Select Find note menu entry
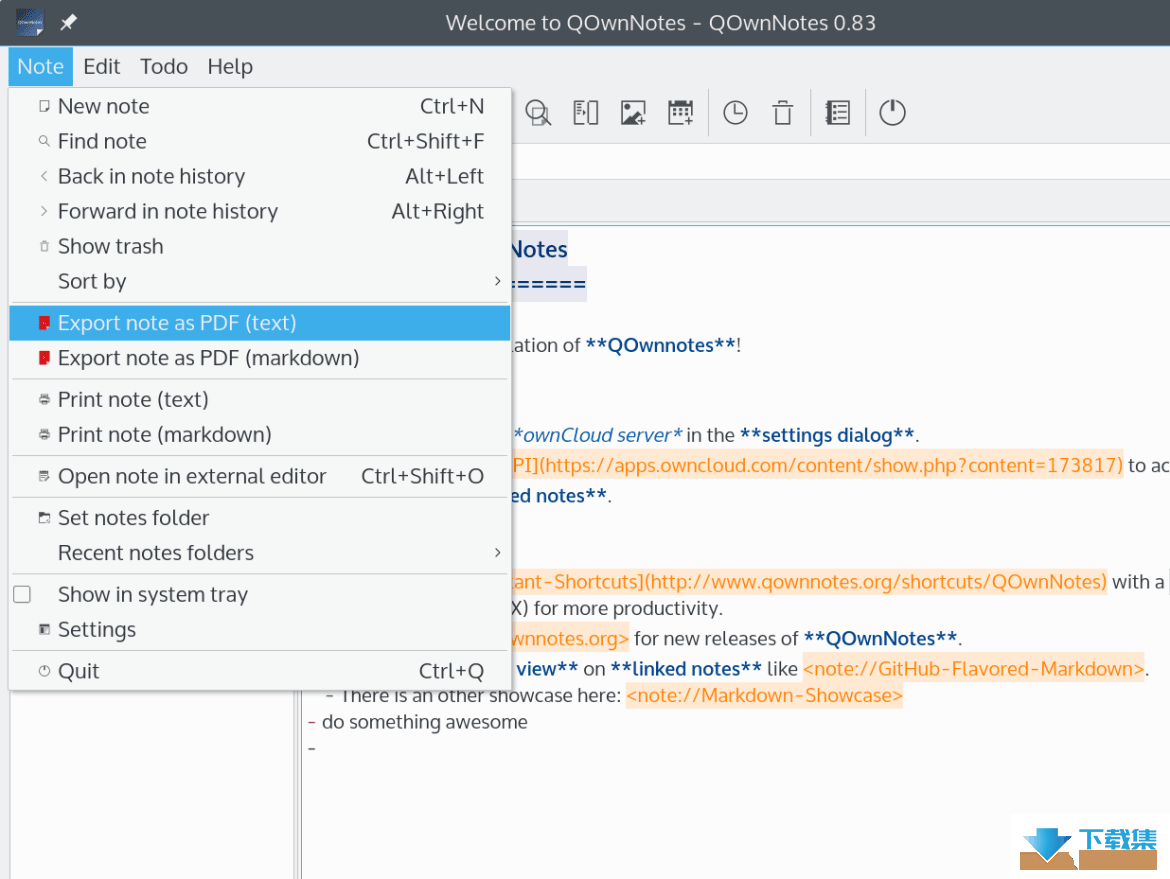Image resolution: width=1170 pixels, height=879 pixels. 260,141
